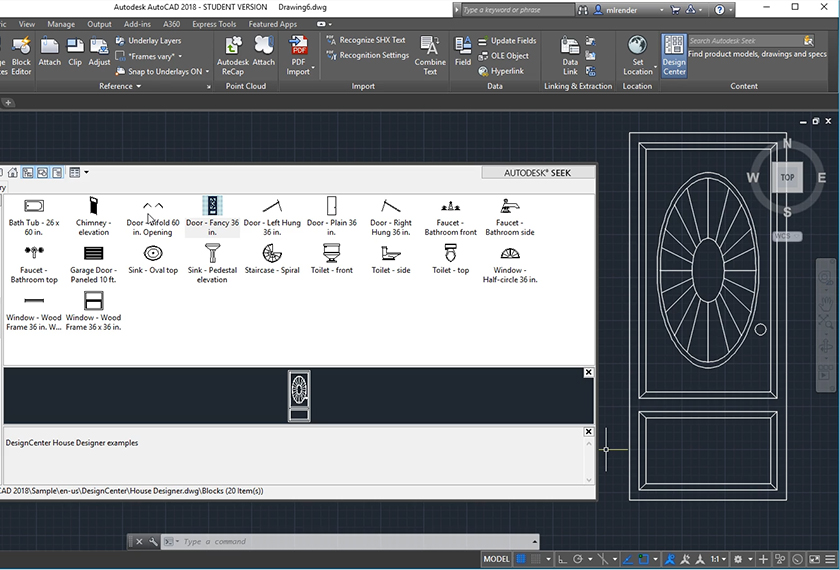The width and height of the screenshot is (840, 570).
Task: Open the Express Tools ribbon tab
Action: pos(214,24)
